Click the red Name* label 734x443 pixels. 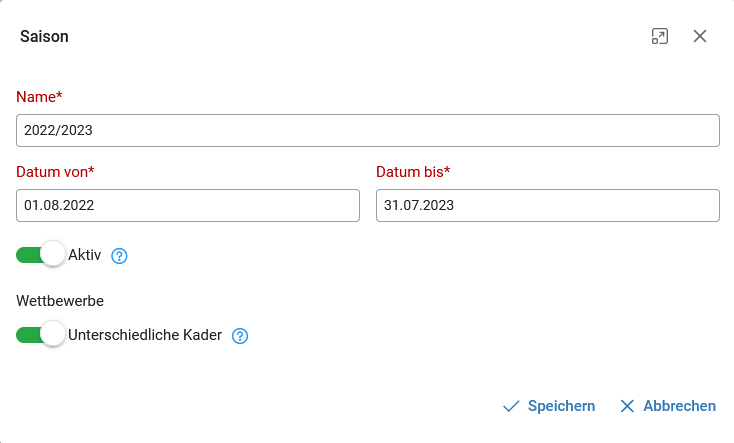point(39,96)
